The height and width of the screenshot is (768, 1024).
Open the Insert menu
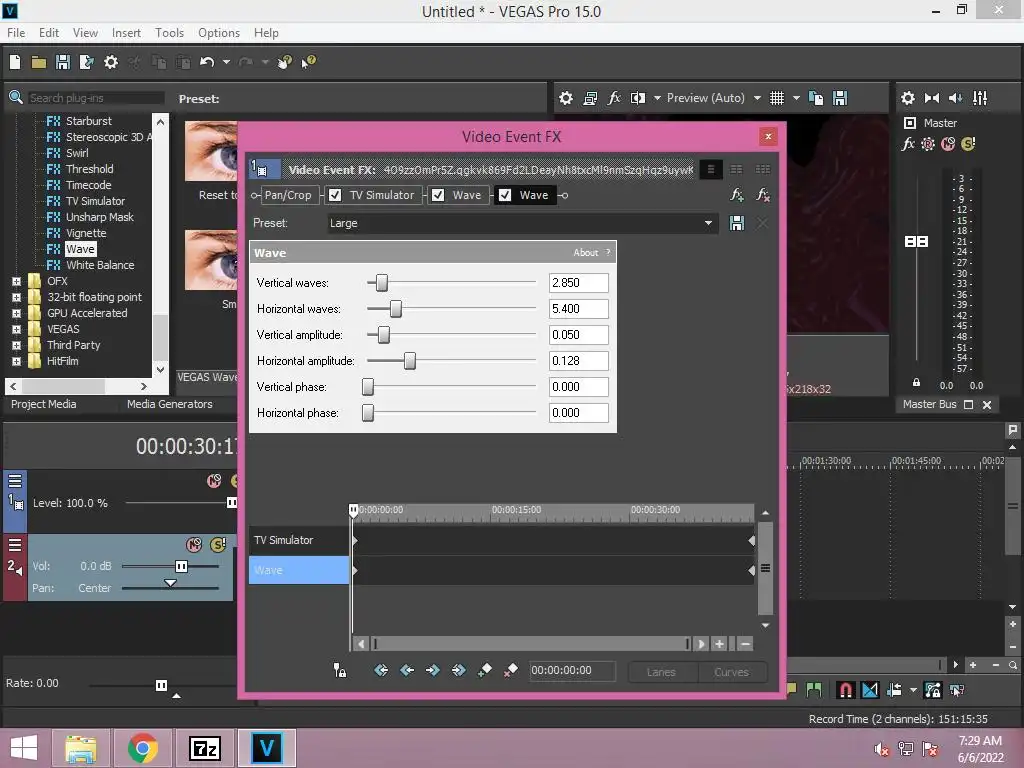[126, 33]
